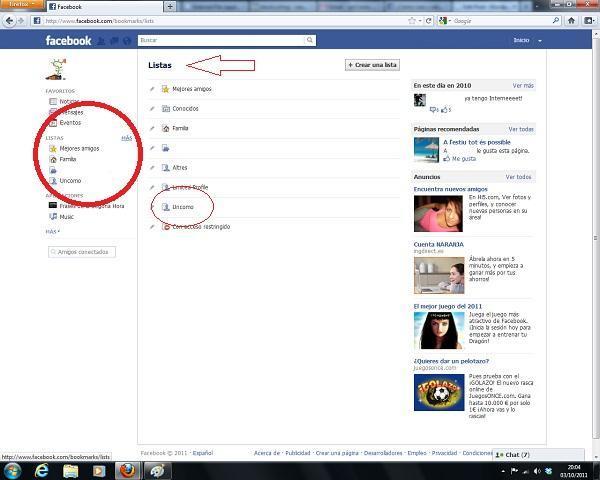The width and height of the screenshot is (600, 480).
Task: Click the Buscar search field
Action: click(x=221, y=40)
